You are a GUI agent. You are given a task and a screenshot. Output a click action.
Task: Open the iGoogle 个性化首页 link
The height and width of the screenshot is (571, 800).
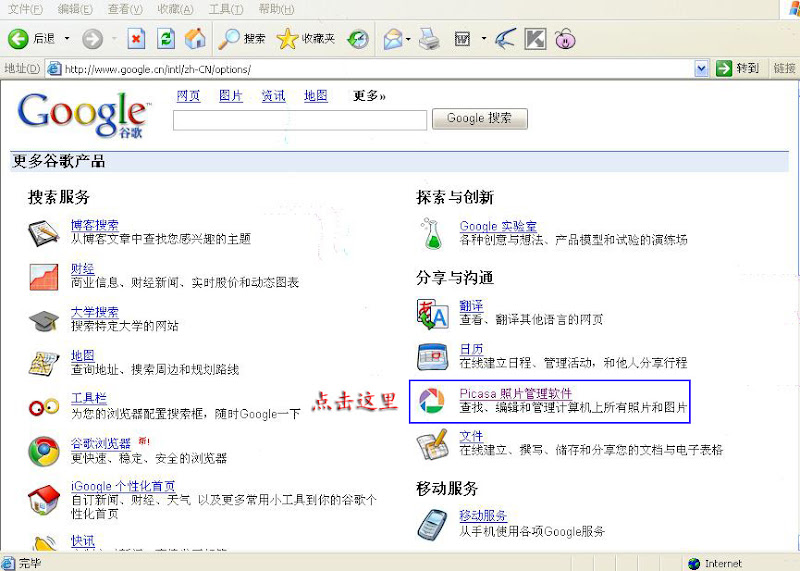pos(123,486)
